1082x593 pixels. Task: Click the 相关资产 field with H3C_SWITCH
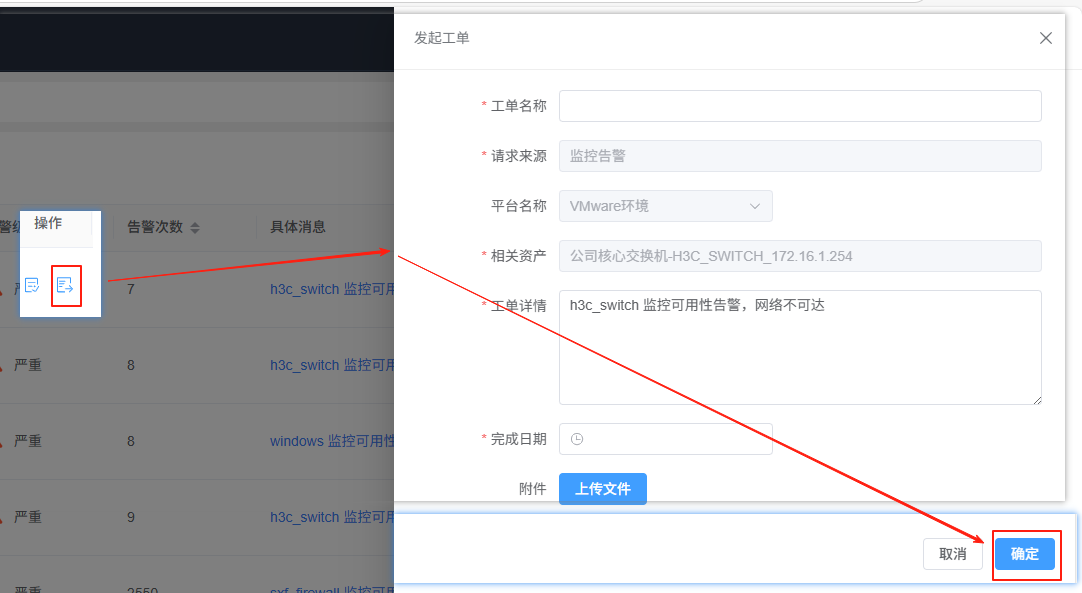[800, 256]
